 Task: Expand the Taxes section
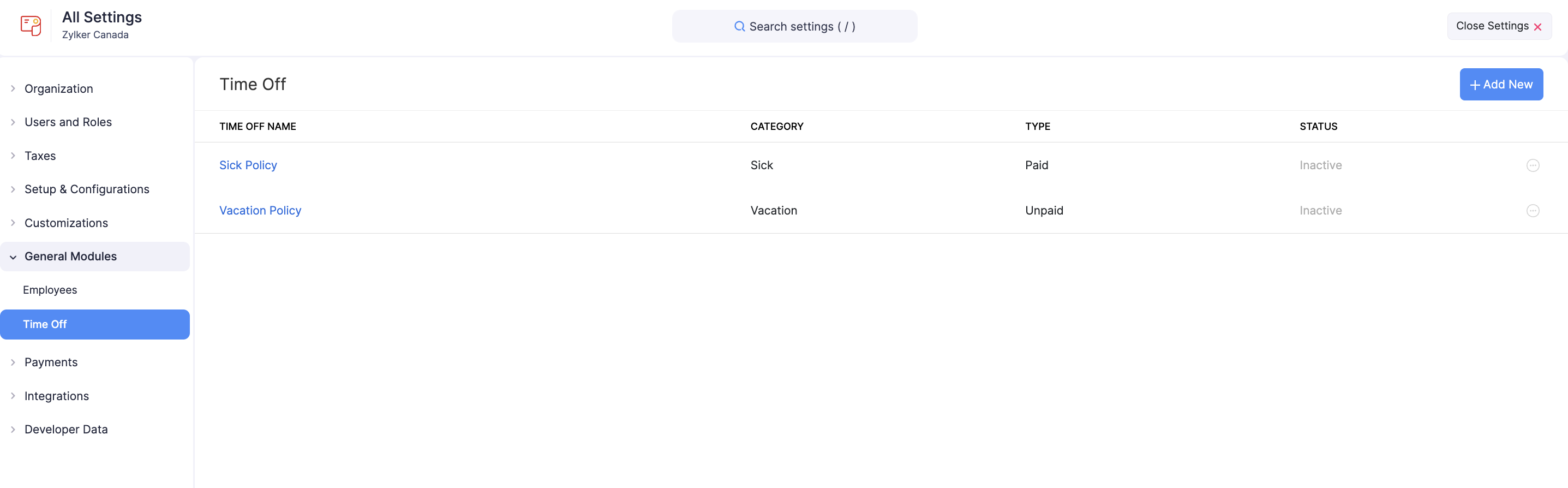pos(13,156)
